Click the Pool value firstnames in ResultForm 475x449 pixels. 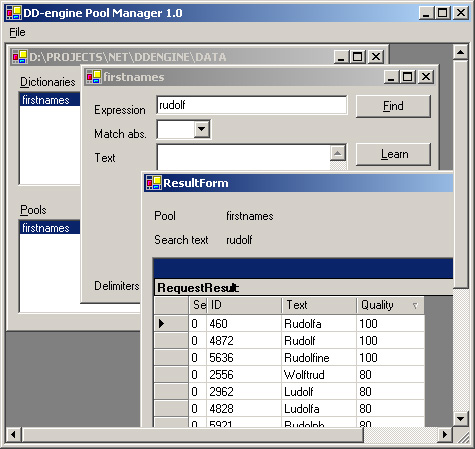coord(250,216)
